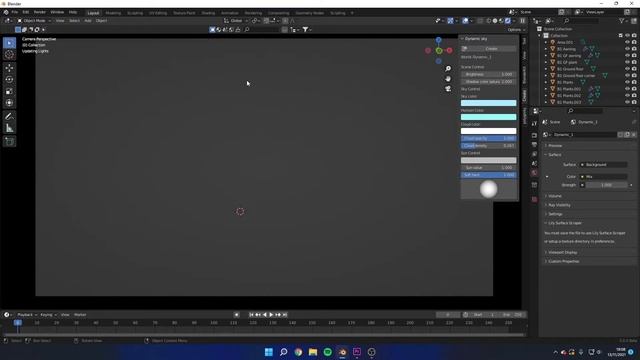
Task: Click the viewport pan hand icon
Action: point(448,79)
